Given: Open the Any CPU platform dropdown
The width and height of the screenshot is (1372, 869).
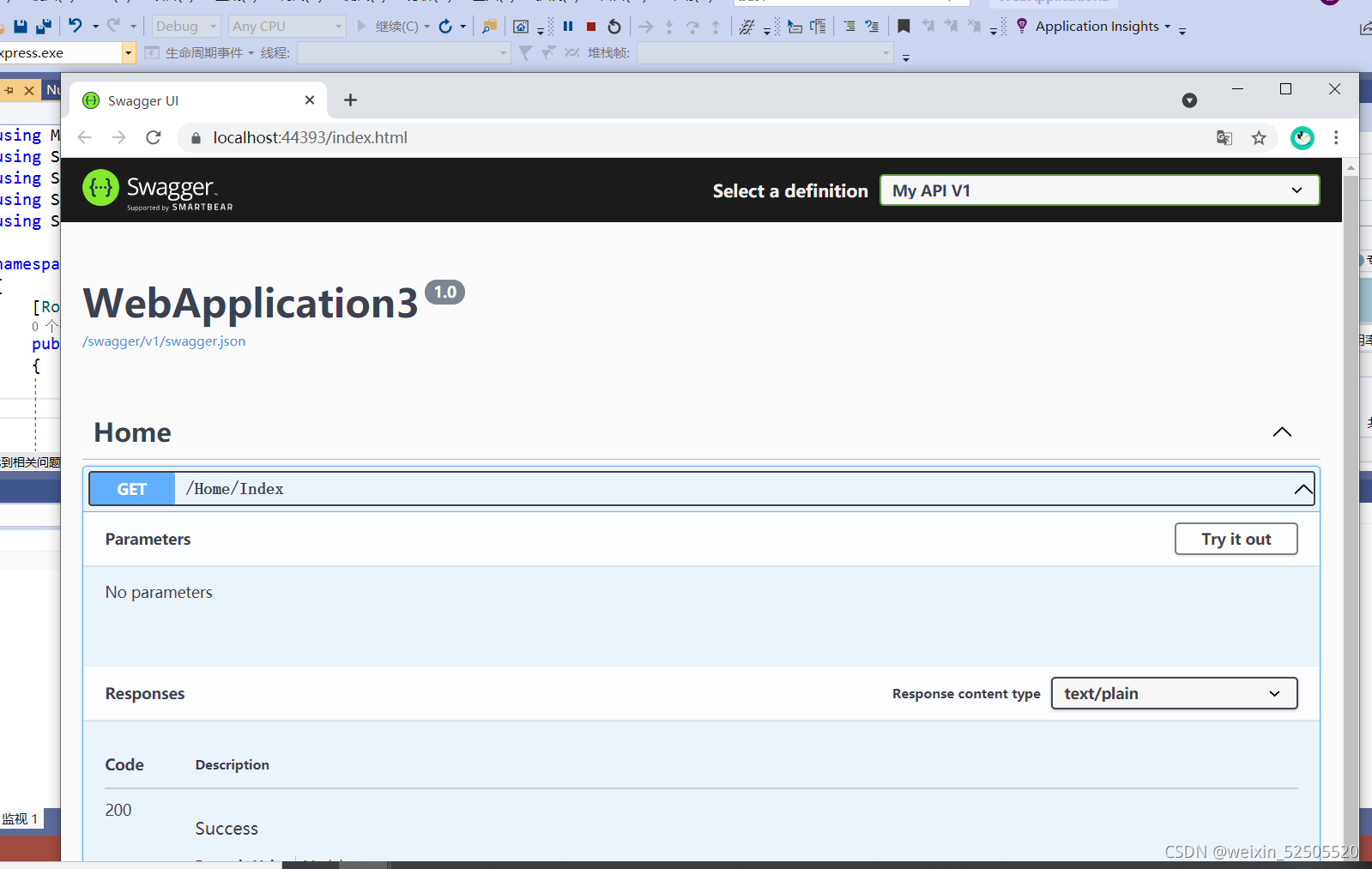Looking at the screenshot, I should [x=287, y=27].
